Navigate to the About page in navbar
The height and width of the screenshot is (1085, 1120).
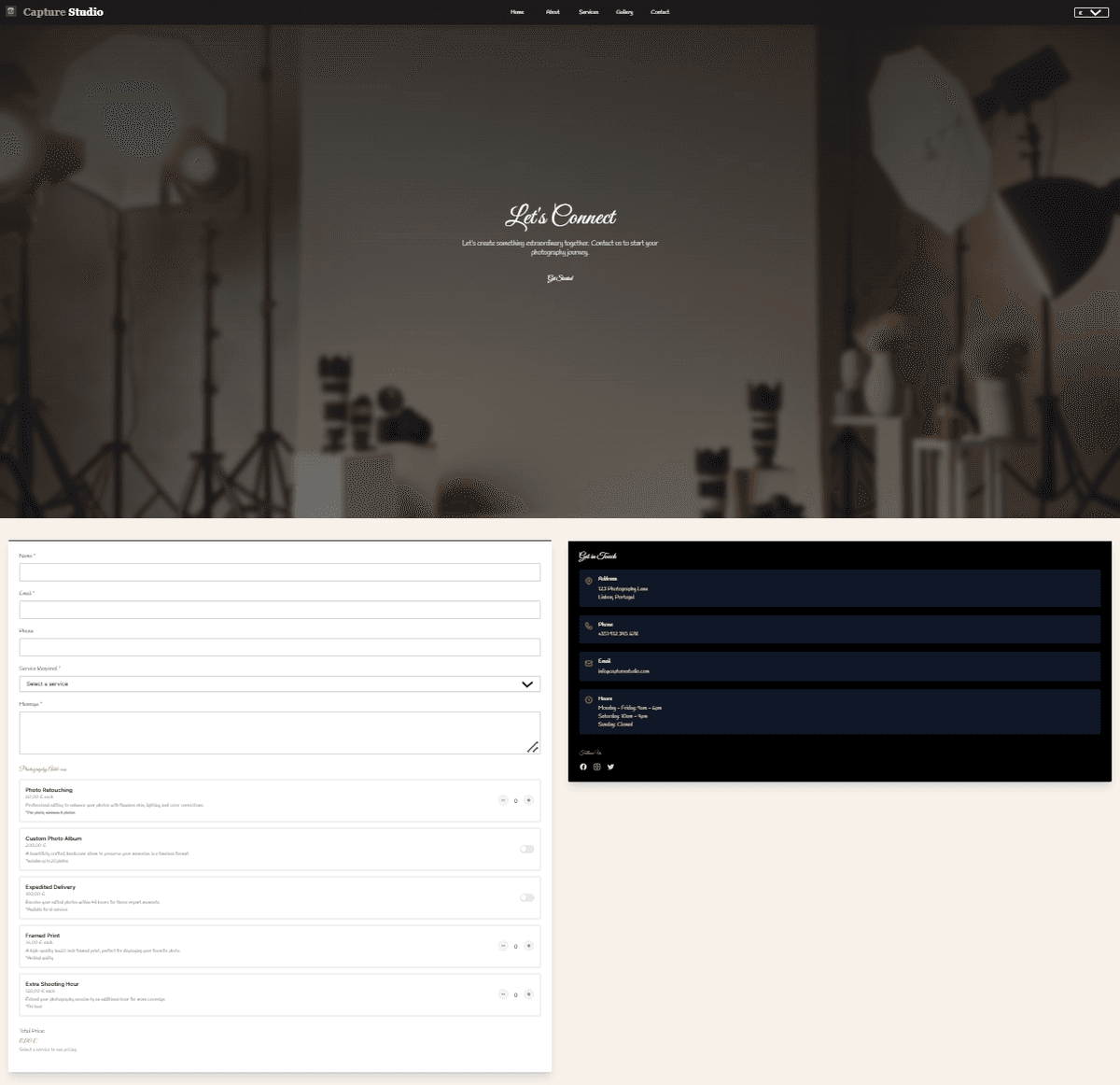point(553,12)
